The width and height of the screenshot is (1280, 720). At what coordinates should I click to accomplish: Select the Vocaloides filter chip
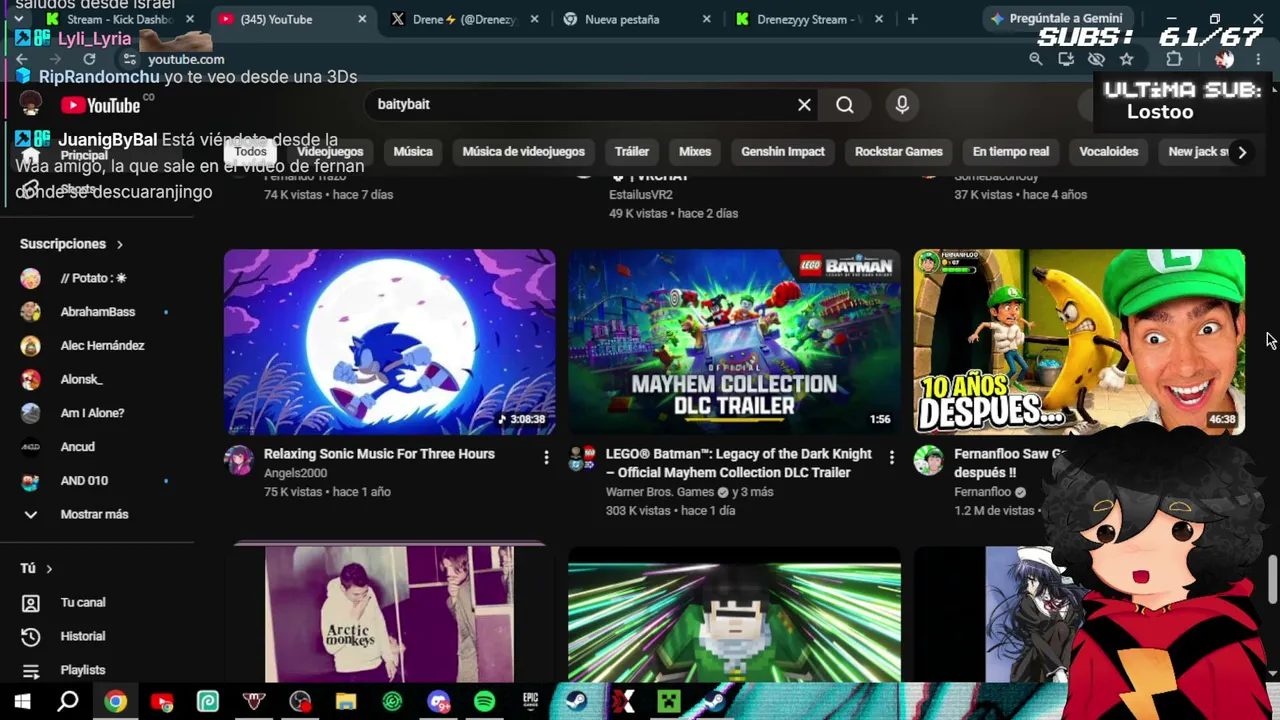(1109, 152)
